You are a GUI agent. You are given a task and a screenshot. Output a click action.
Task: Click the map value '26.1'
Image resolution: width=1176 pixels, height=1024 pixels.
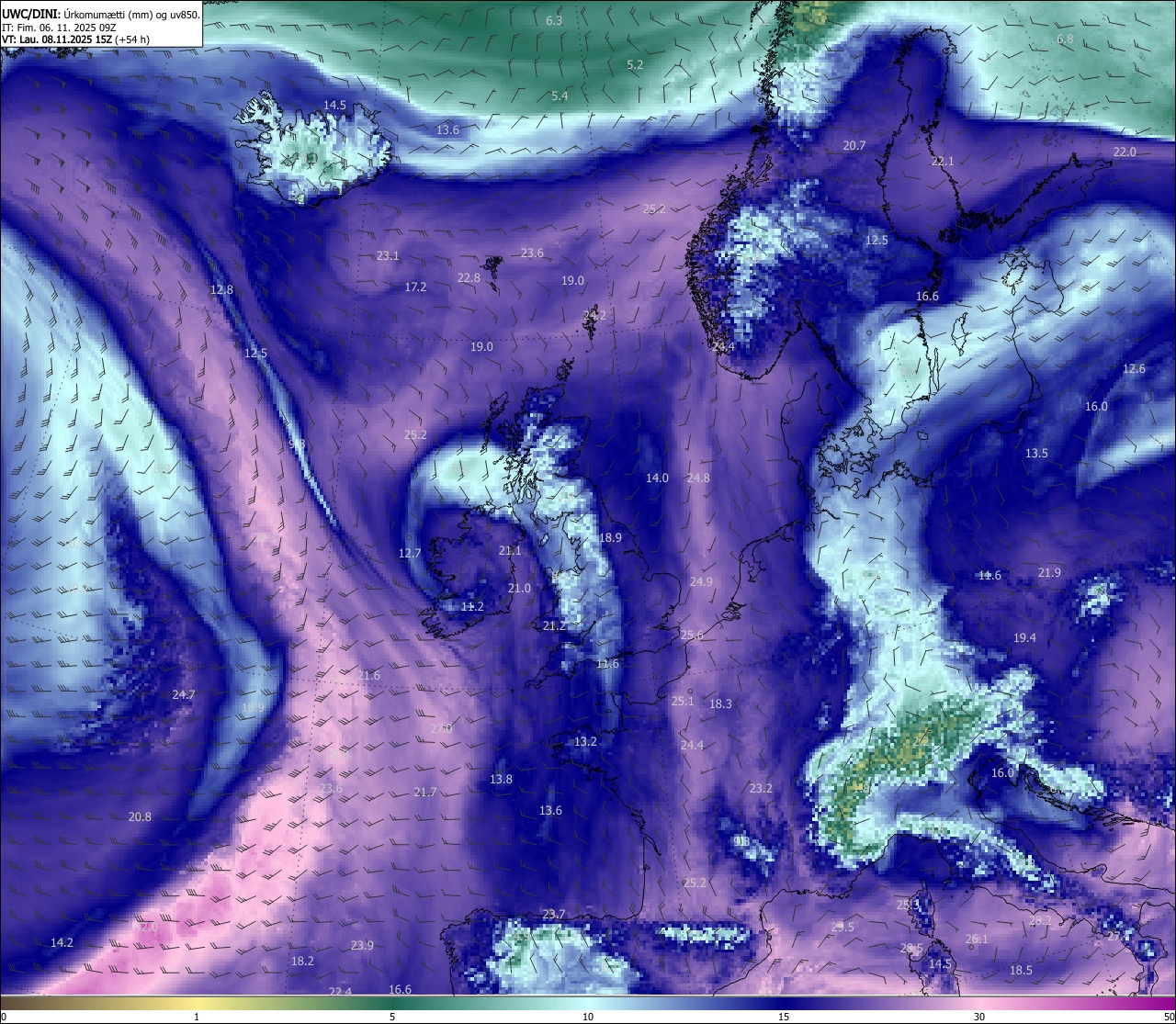(977, 939)
